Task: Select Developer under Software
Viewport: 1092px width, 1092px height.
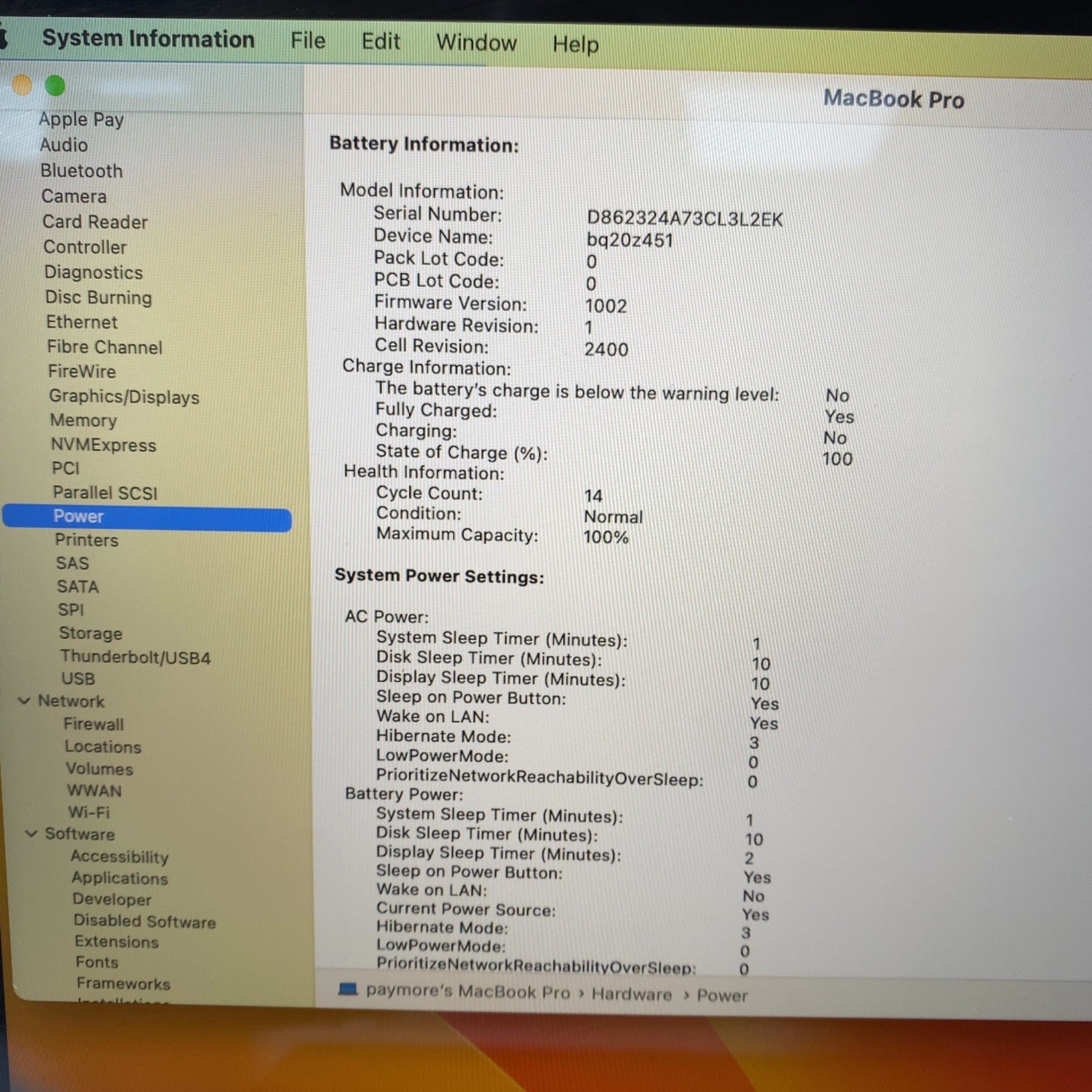Action: (x=112, y=900)
